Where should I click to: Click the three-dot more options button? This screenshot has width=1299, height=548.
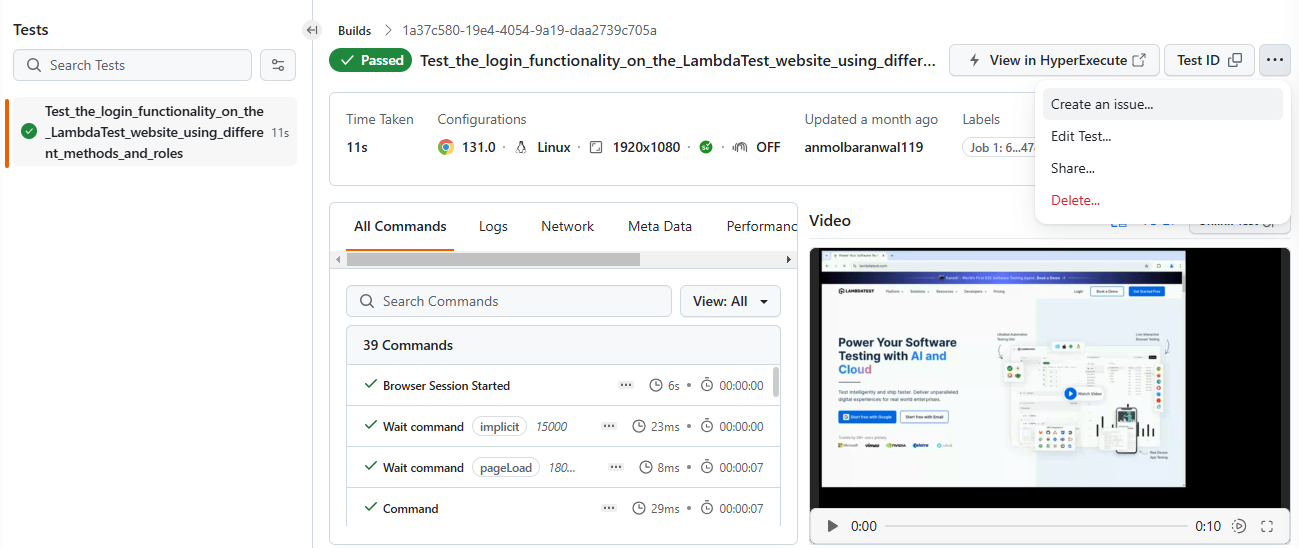click(x=1274, y=60)
